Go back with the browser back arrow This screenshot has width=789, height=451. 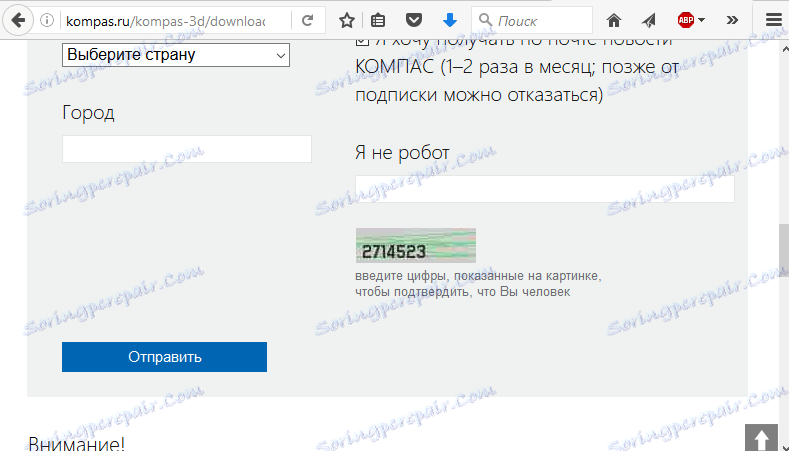pos(18,21)
